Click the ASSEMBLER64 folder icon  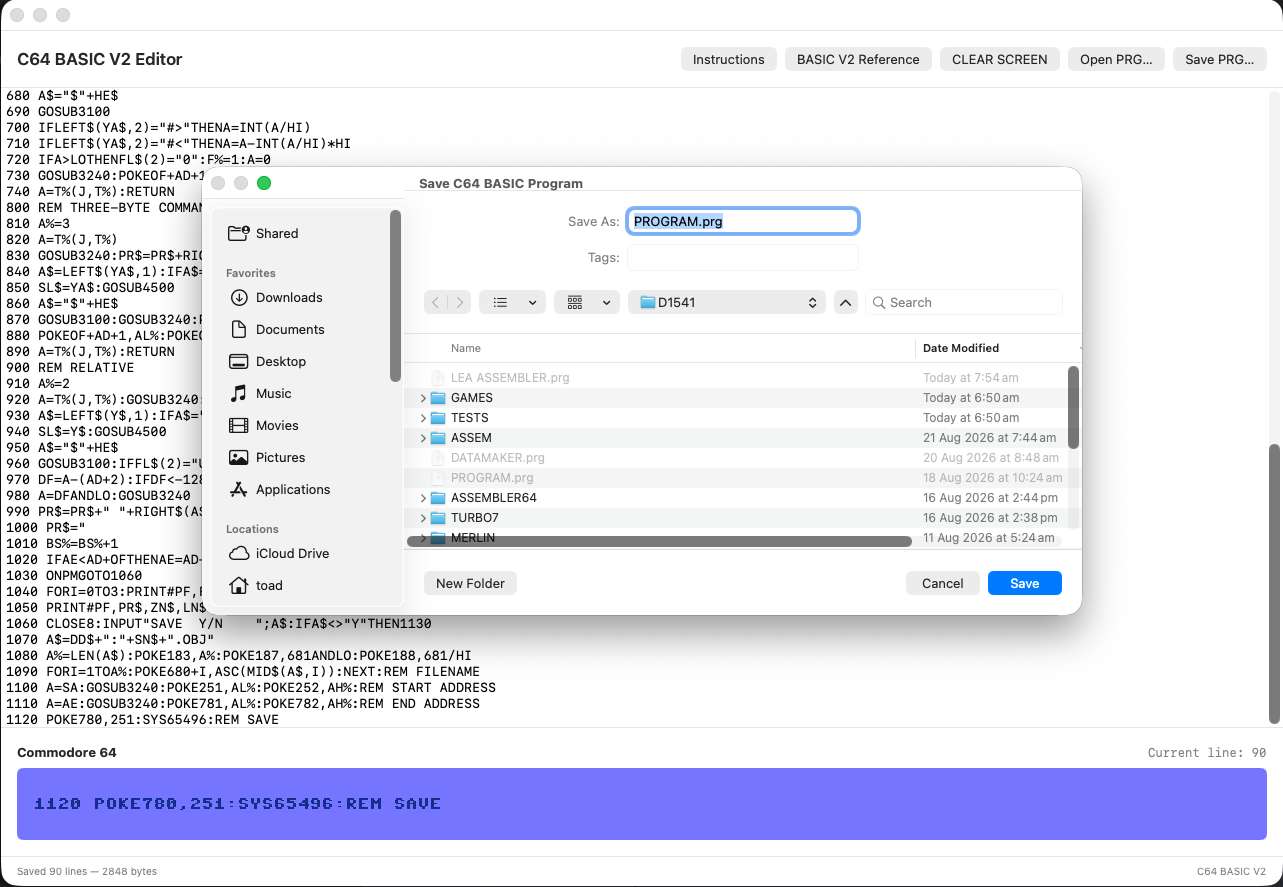[x=438, y=498]
